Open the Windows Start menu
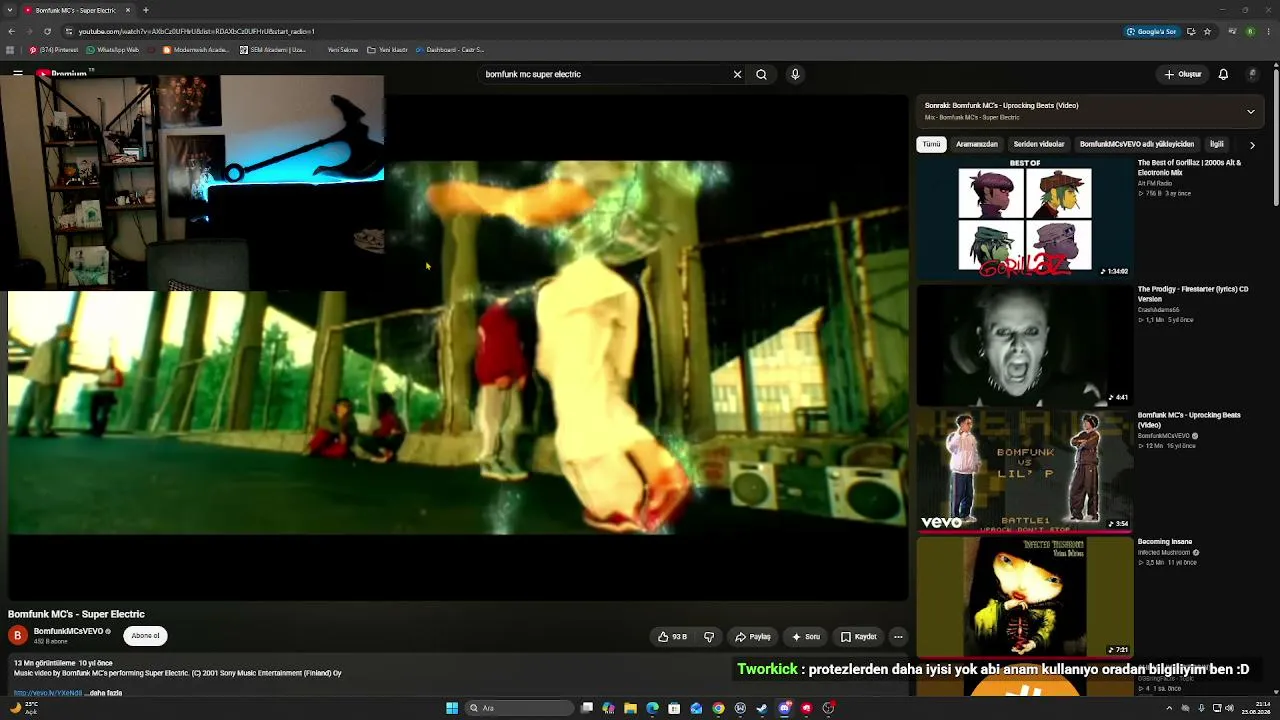 tap(452, 708)
